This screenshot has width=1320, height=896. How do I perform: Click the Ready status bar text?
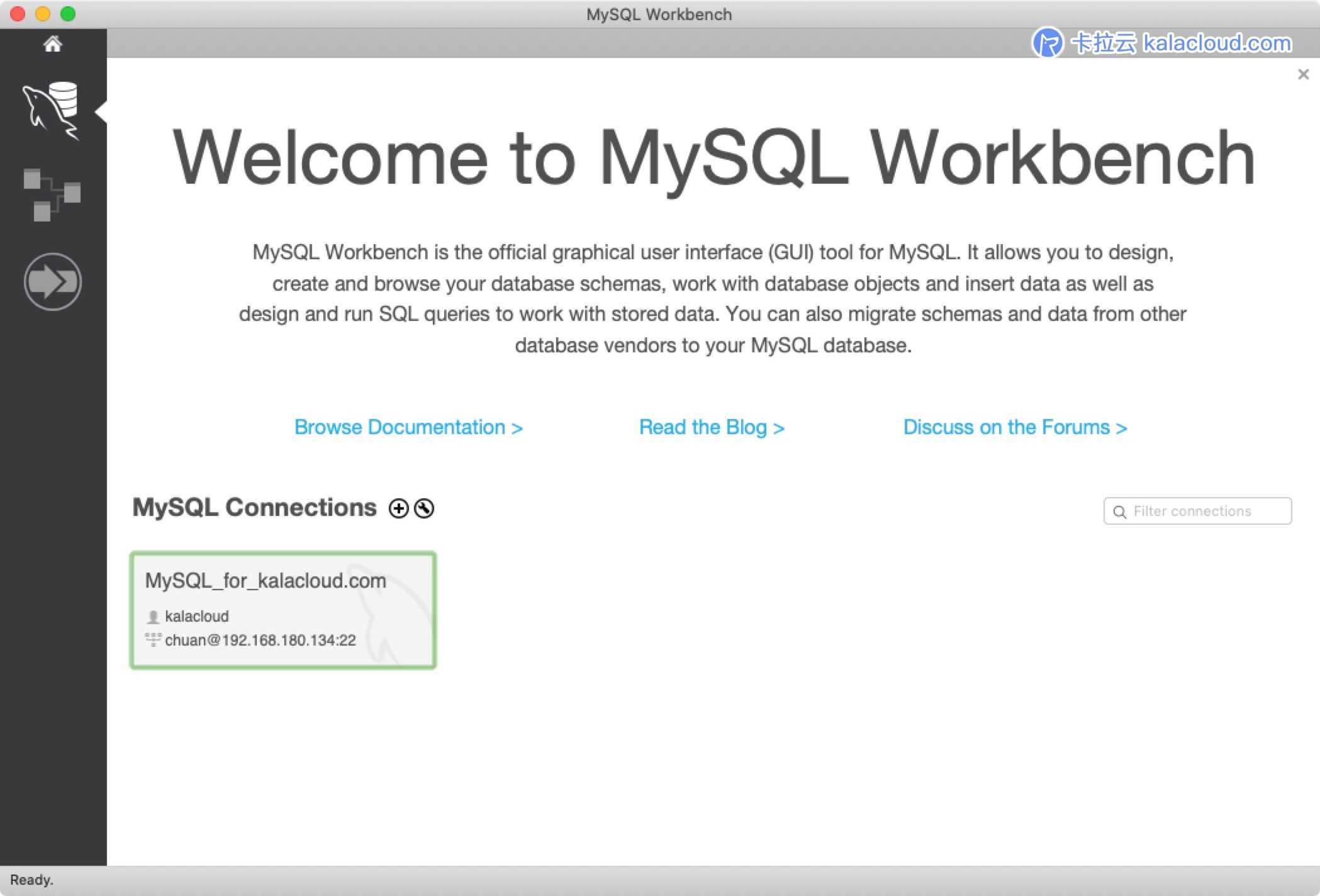pos(31,880)
